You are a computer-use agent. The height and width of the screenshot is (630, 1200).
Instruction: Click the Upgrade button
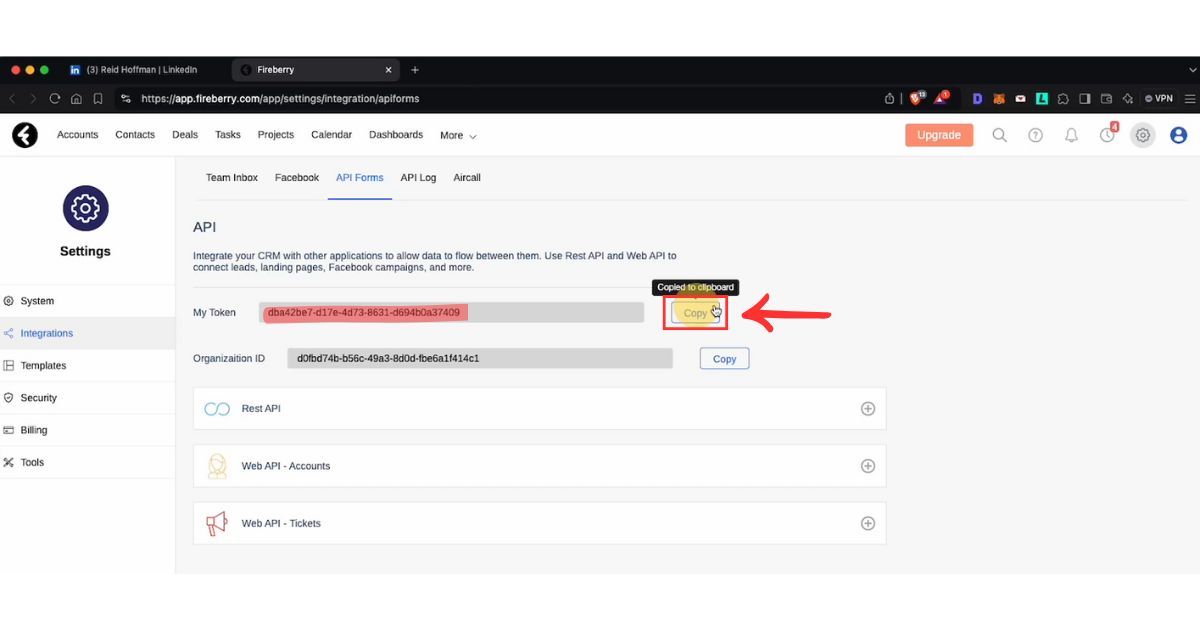pos(939,135)
